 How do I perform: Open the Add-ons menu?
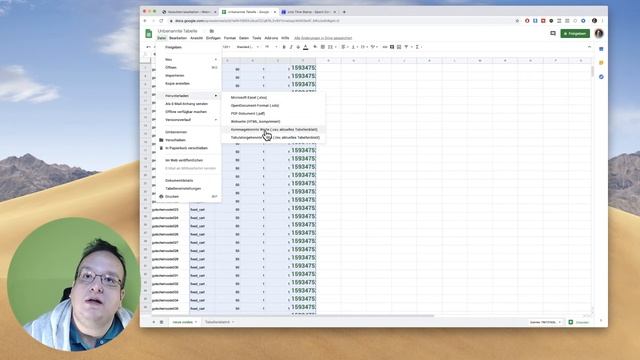[271, 38]
